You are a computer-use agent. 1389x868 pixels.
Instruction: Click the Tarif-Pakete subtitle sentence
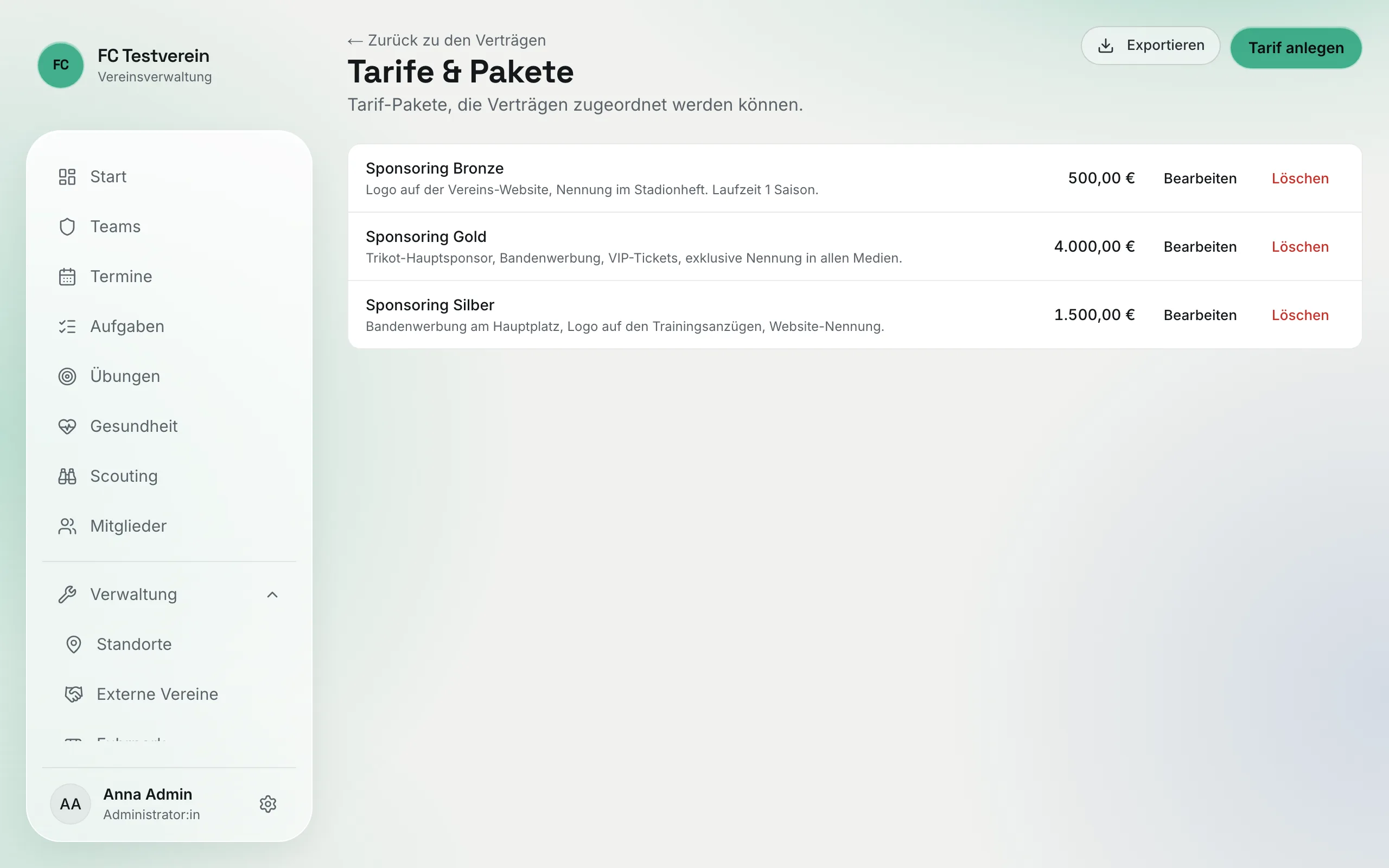575,105
